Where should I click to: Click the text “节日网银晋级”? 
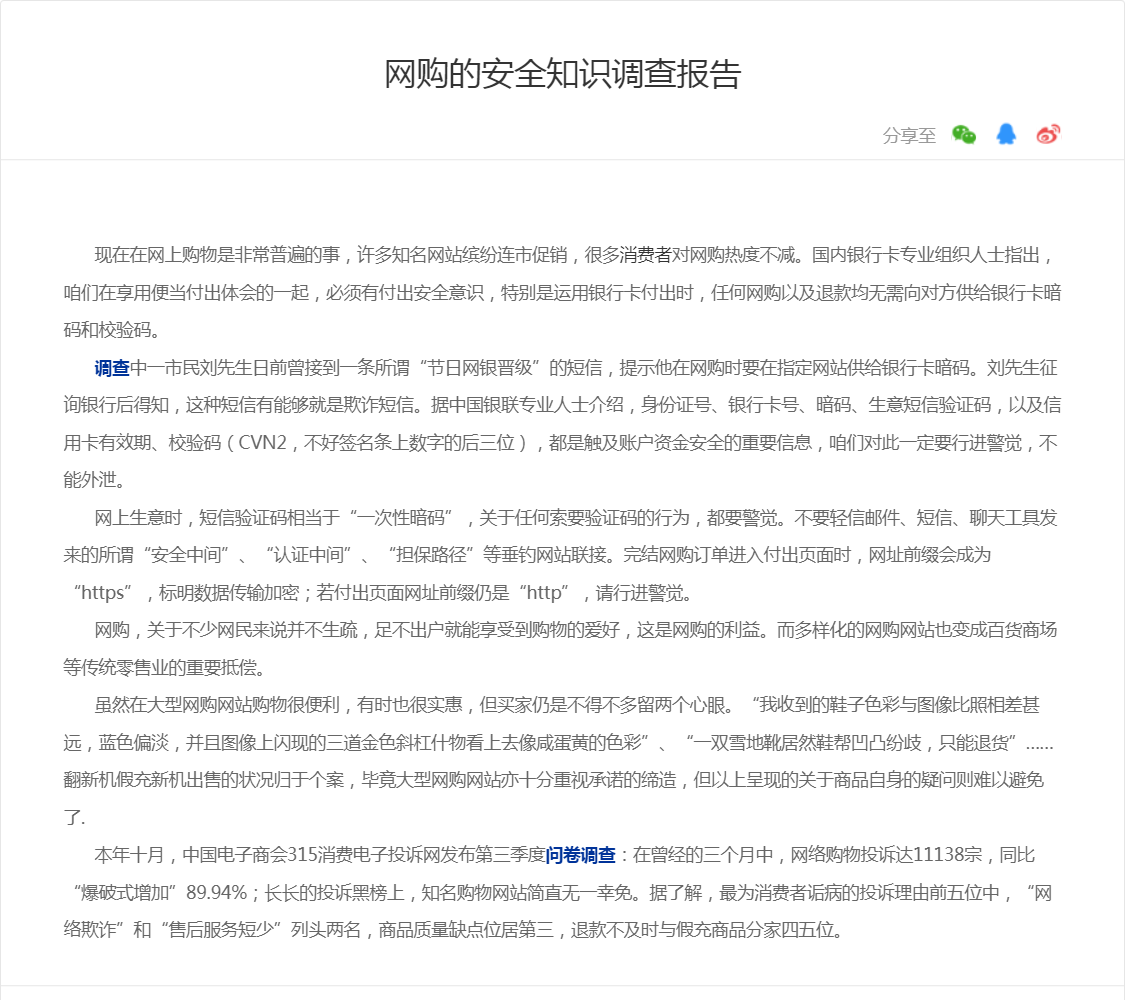tap(475, 368)
